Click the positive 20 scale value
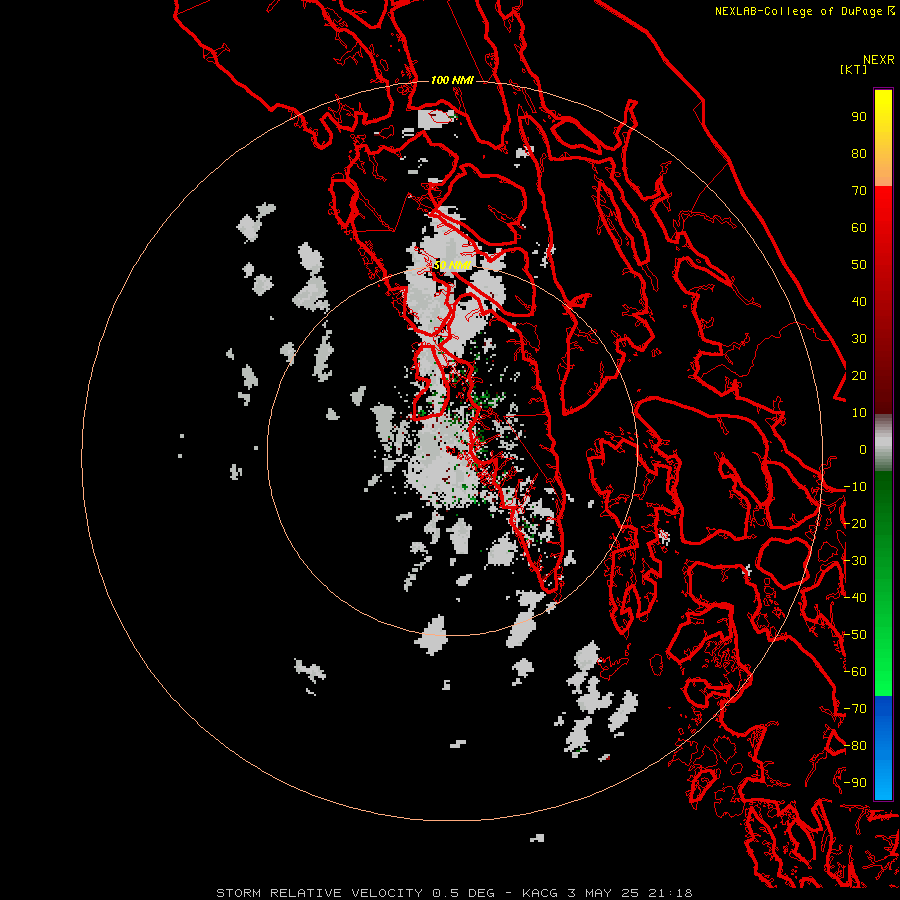 pos(859,376)
